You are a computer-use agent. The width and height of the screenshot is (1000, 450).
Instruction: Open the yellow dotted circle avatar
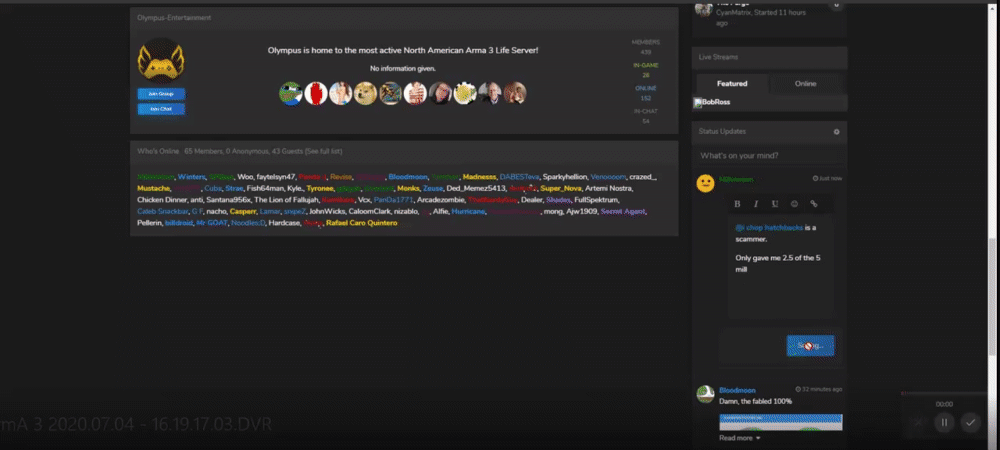coord(465,94)
